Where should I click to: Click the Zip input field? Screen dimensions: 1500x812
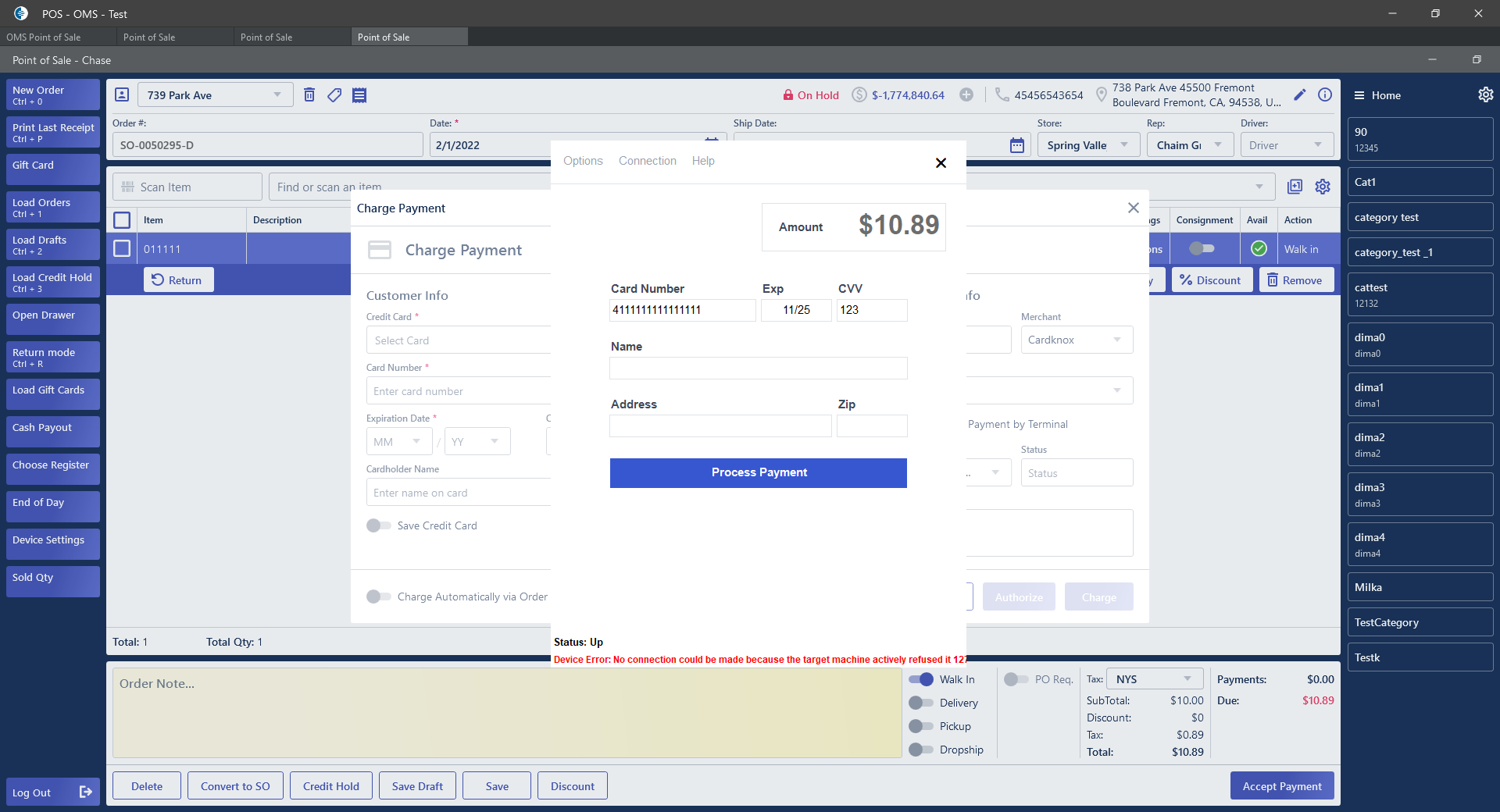872,426
